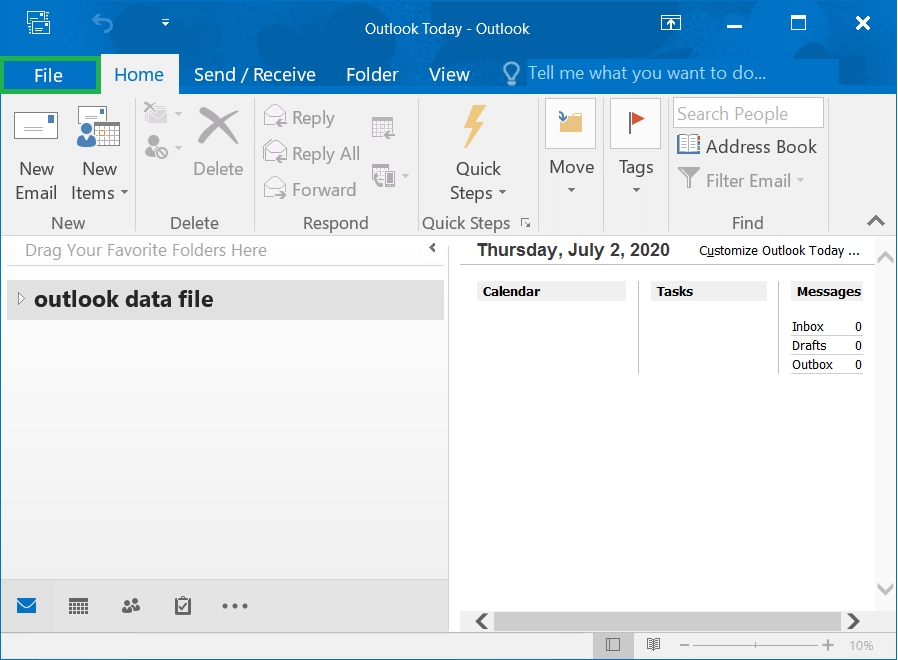898x660 pixels.
Task: Click the Reply button
Action: (300, 117)
